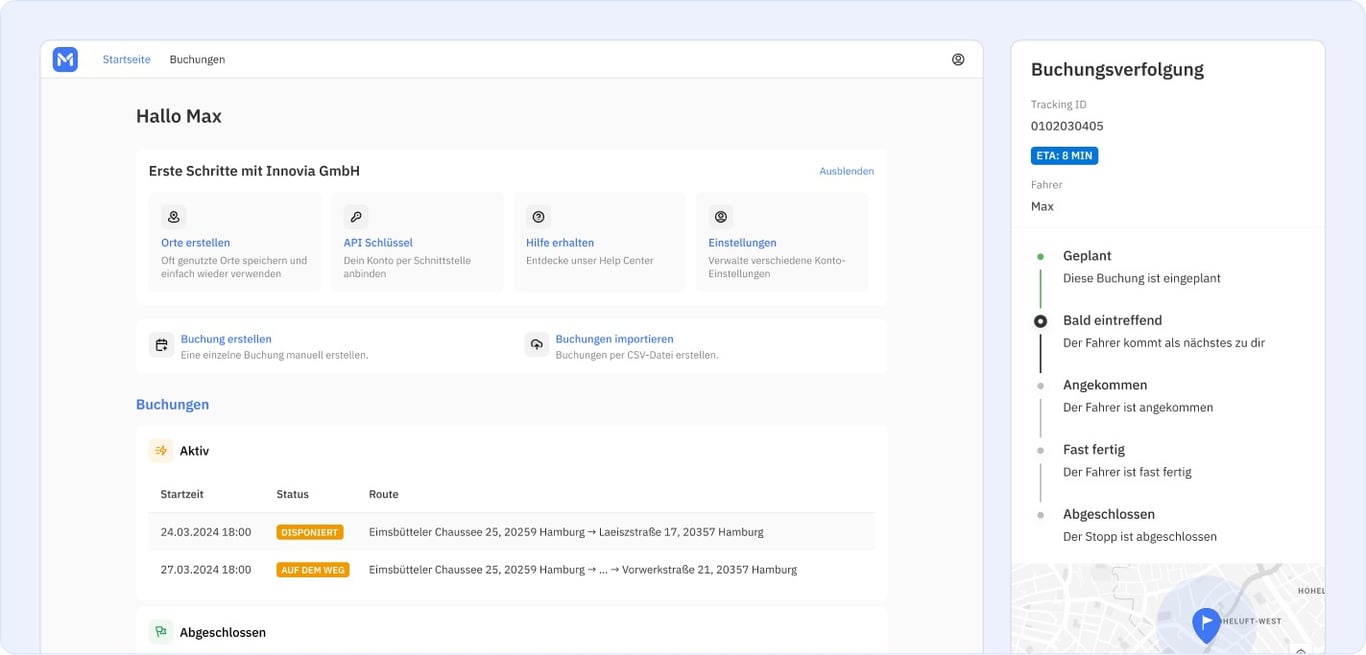Click the DISPONIERT status badge
The height and width of the screenshot is (655, 1366).
310,532
